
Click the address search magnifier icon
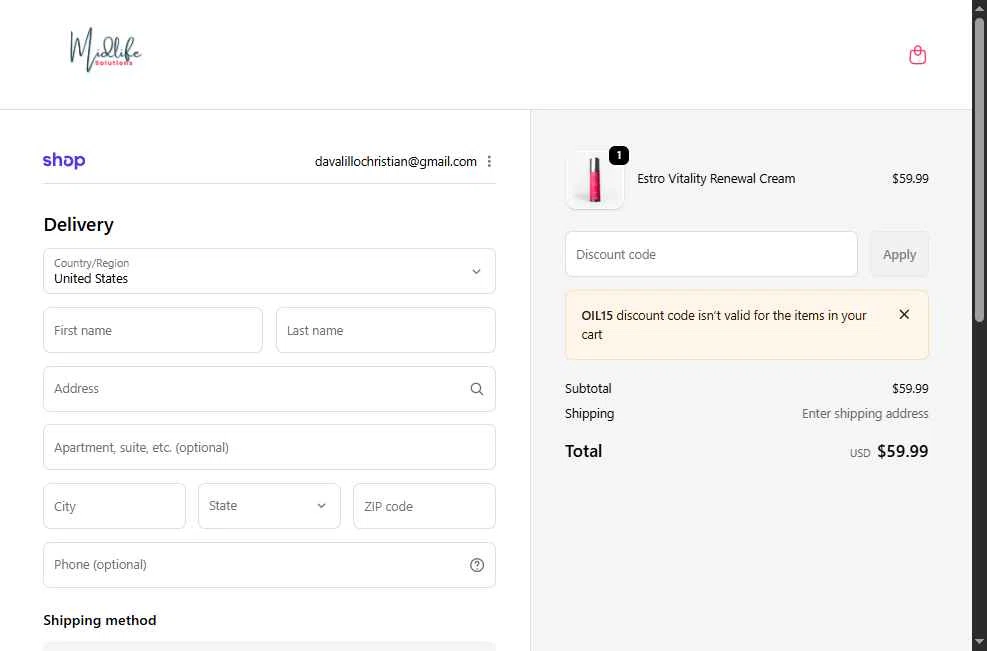477,389
